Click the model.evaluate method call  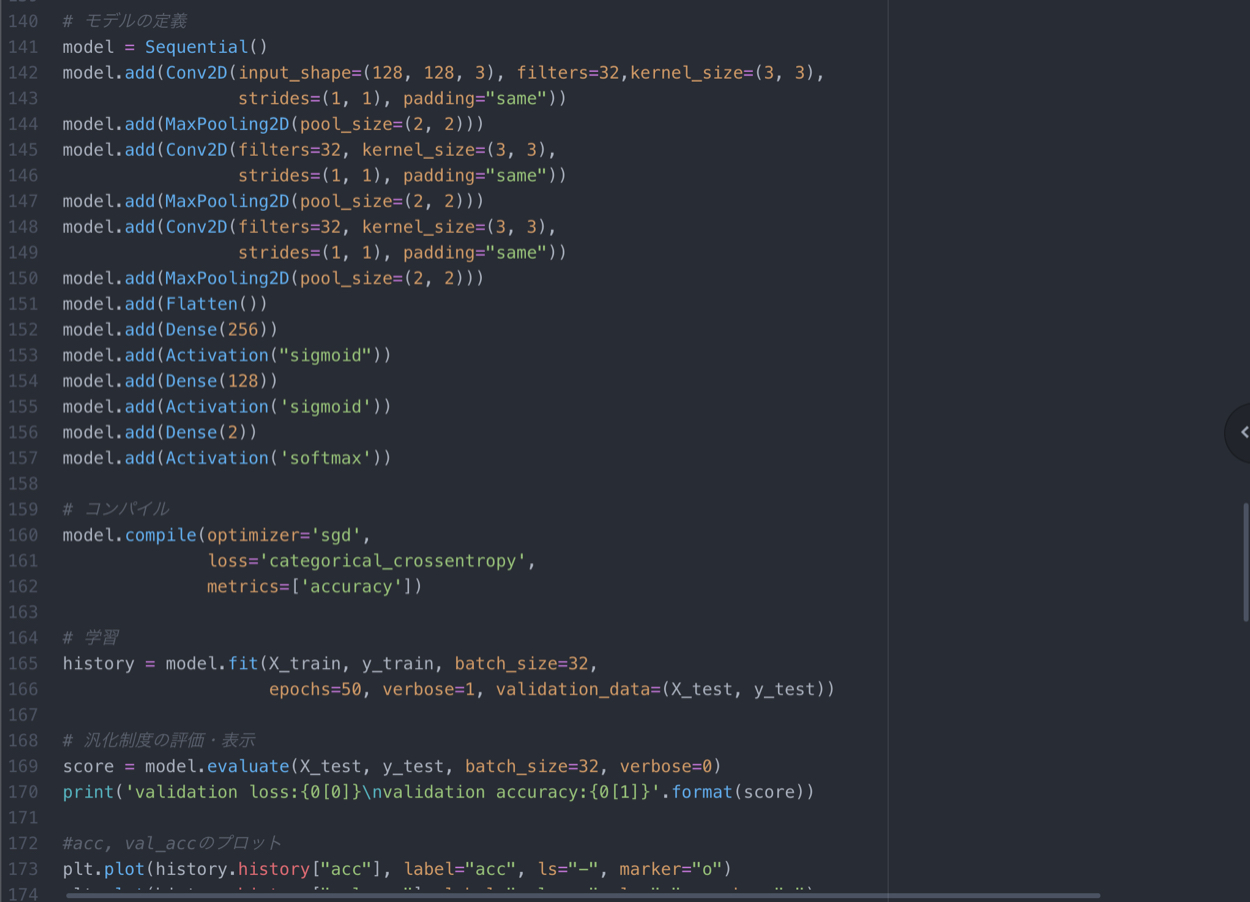pyautogui.click(x=247, y=766)
